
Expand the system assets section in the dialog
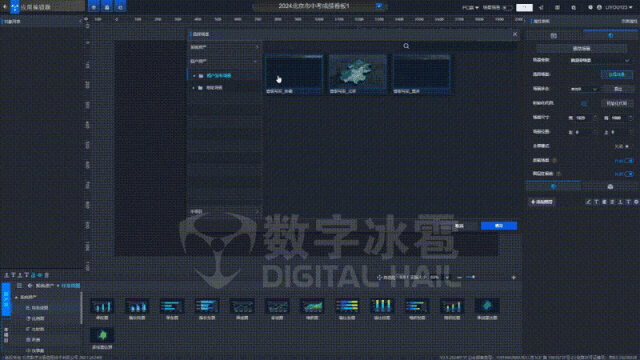pos(224,47)
